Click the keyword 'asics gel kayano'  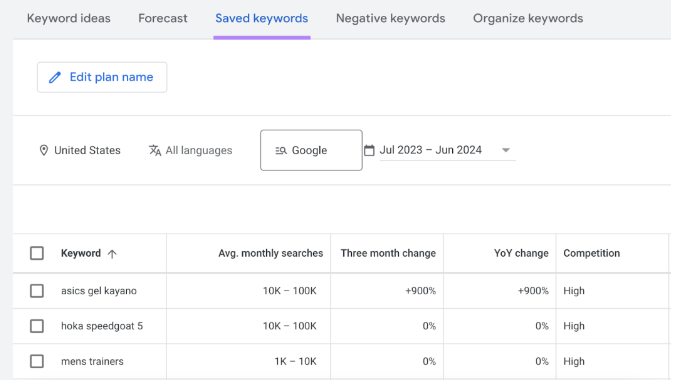click(99, 291)
